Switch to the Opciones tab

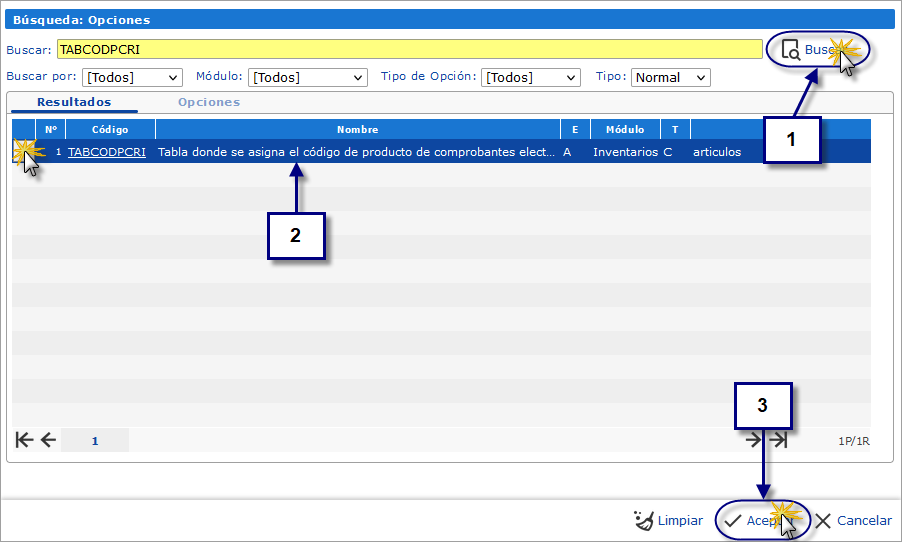tap(208, 102)
